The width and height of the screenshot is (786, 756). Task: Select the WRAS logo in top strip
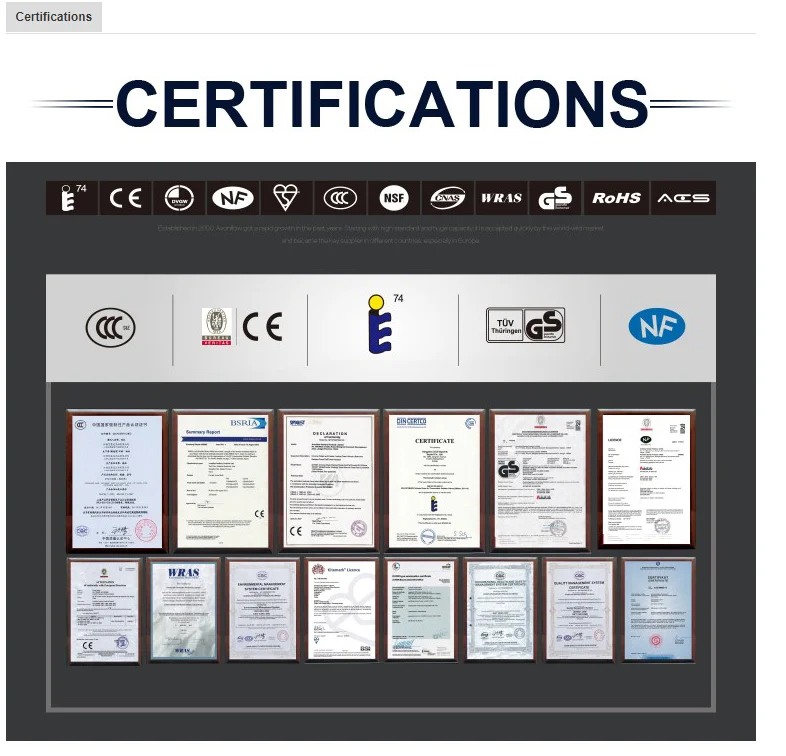501,198
